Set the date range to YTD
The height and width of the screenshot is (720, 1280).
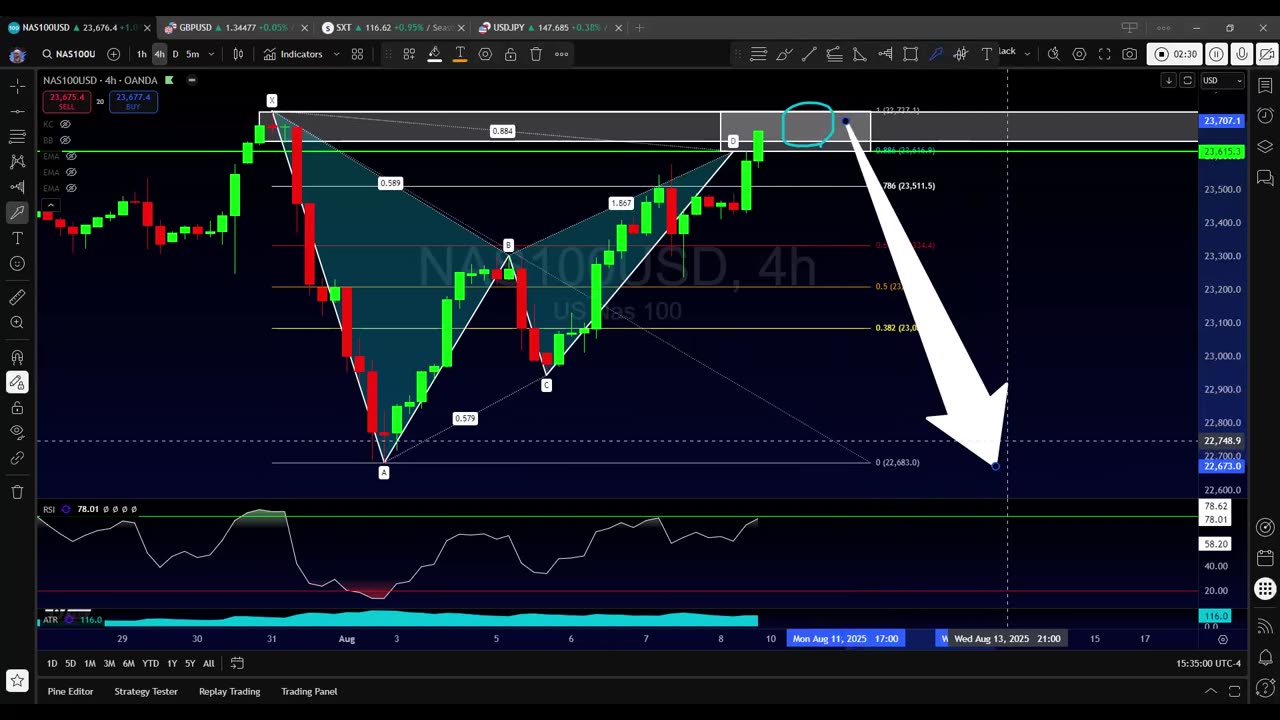point(150,663)
